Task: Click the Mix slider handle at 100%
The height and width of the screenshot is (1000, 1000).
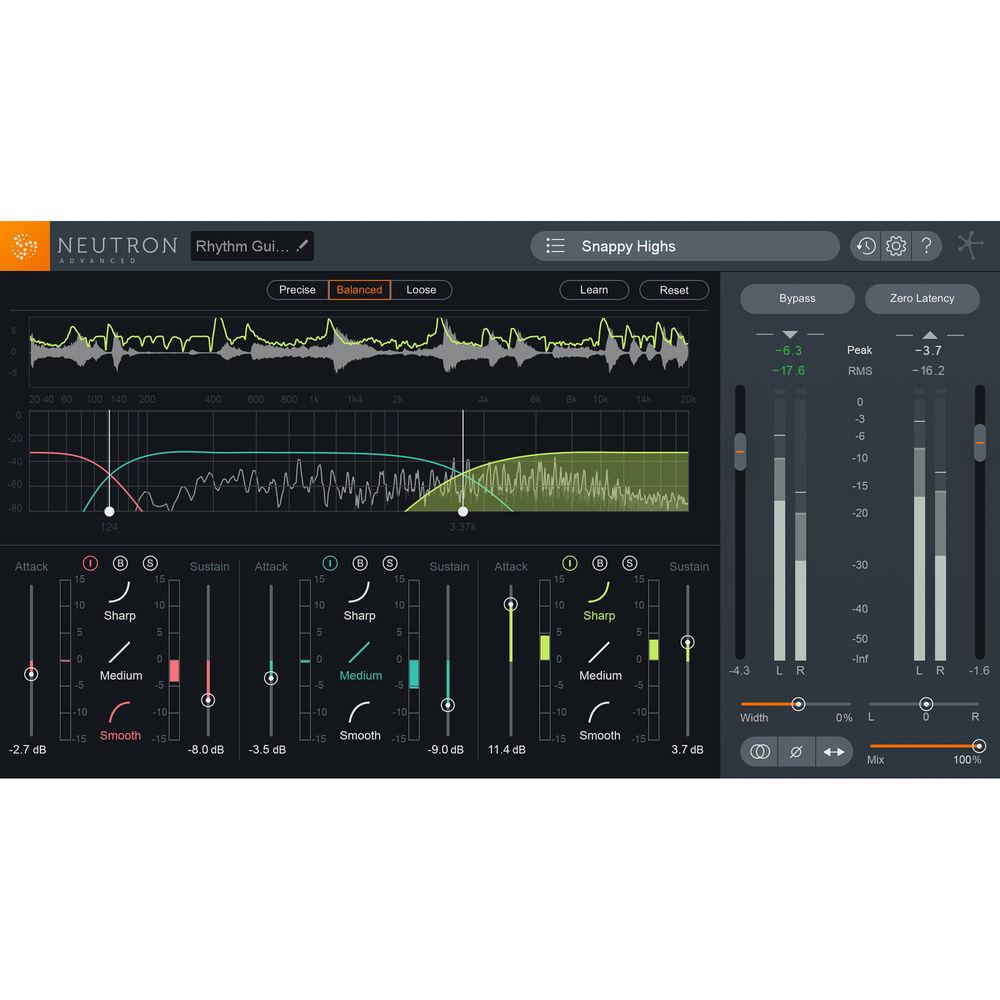Action: [x=979, y=745]
